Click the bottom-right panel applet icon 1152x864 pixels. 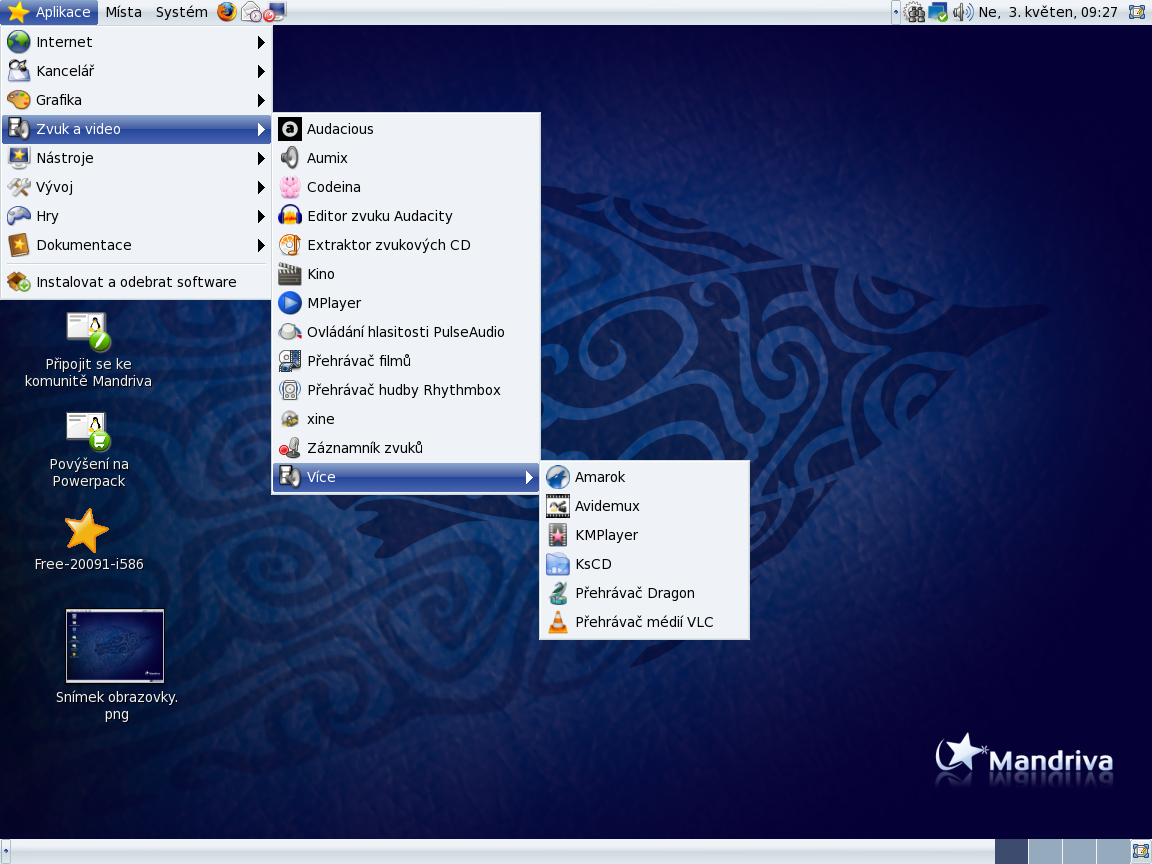point(1141,852)
